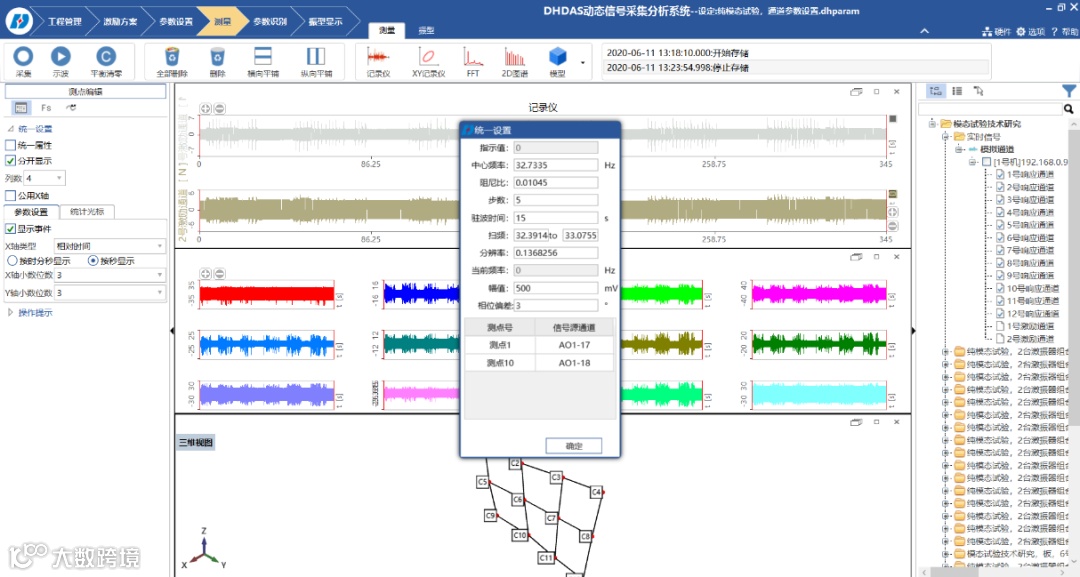This screenshot has width=1080, height=577.
Task: Click the Fs icon in 测点编辑 panel
Action: (46, 107)
